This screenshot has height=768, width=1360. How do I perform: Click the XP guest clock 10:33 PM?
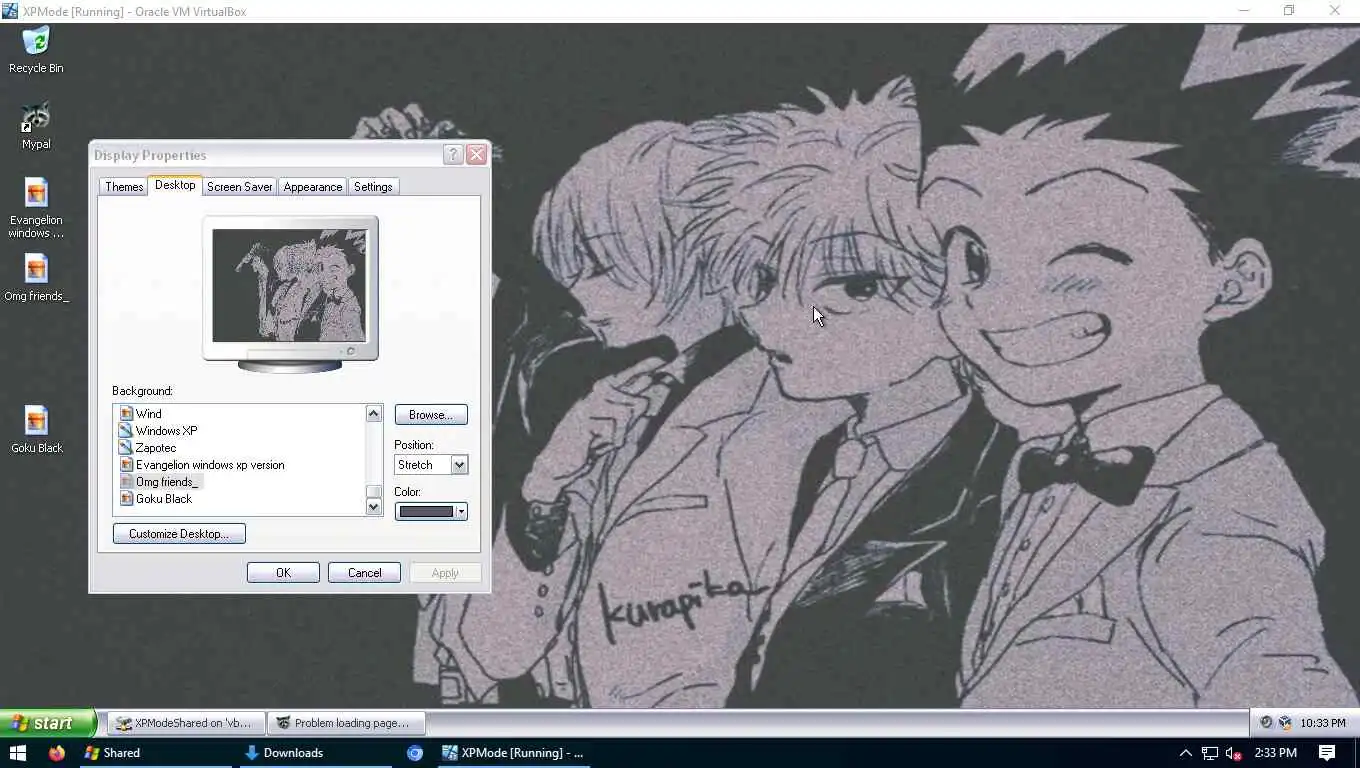(x=1323, y=723)
